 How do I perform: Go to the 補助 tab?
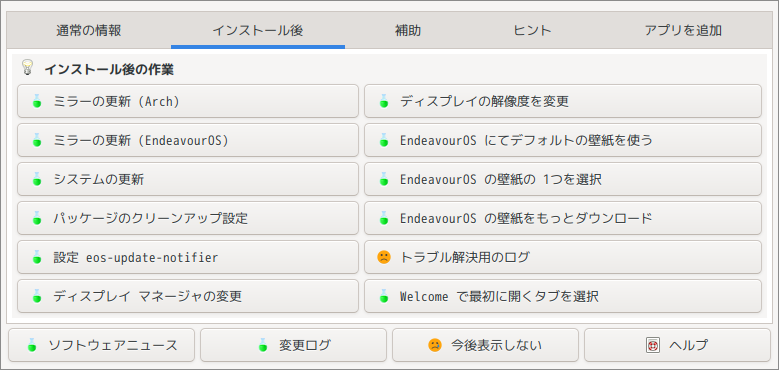408,31
